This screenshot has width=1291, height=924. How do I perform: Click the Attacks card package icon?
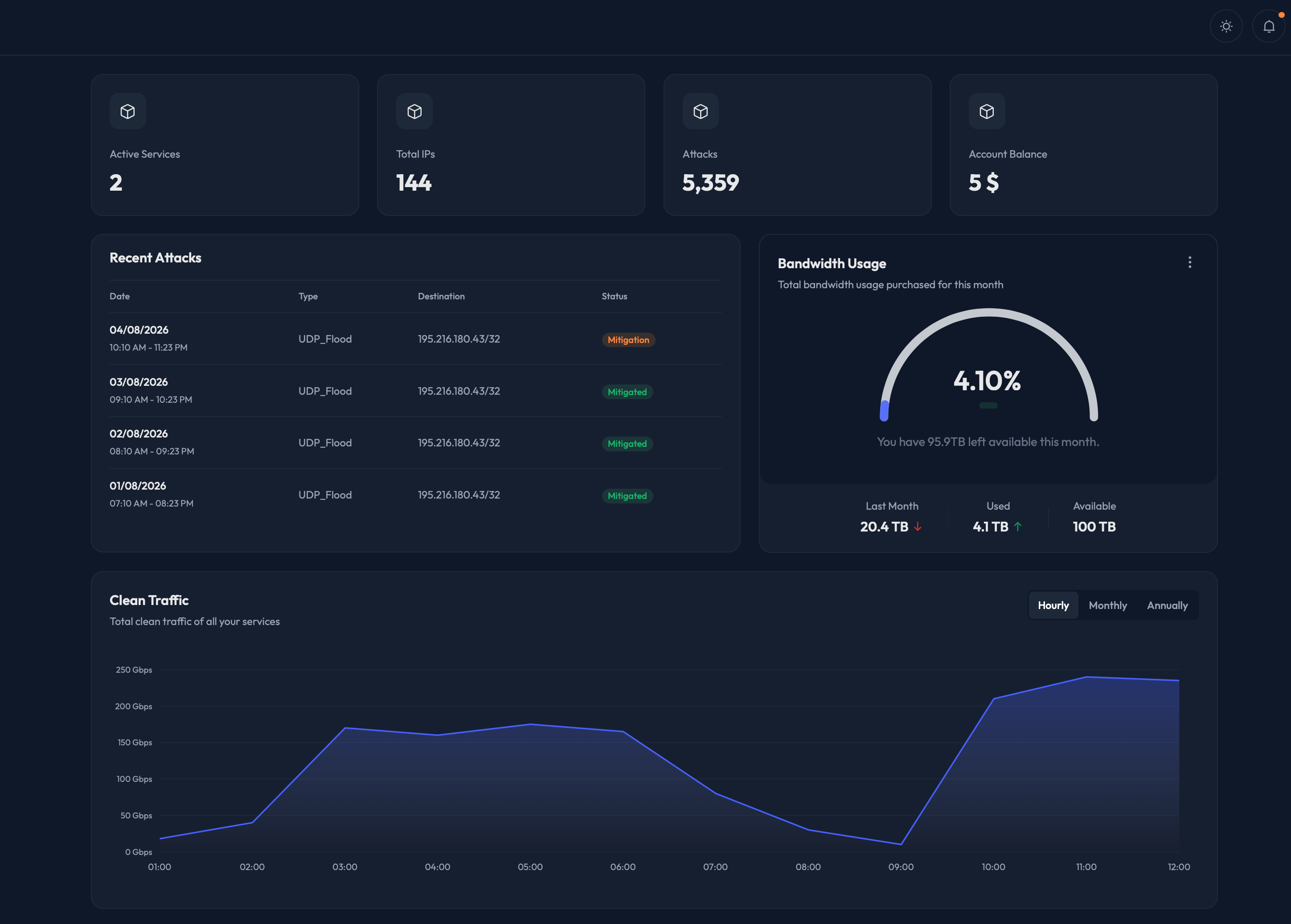[x=701, y=111]
